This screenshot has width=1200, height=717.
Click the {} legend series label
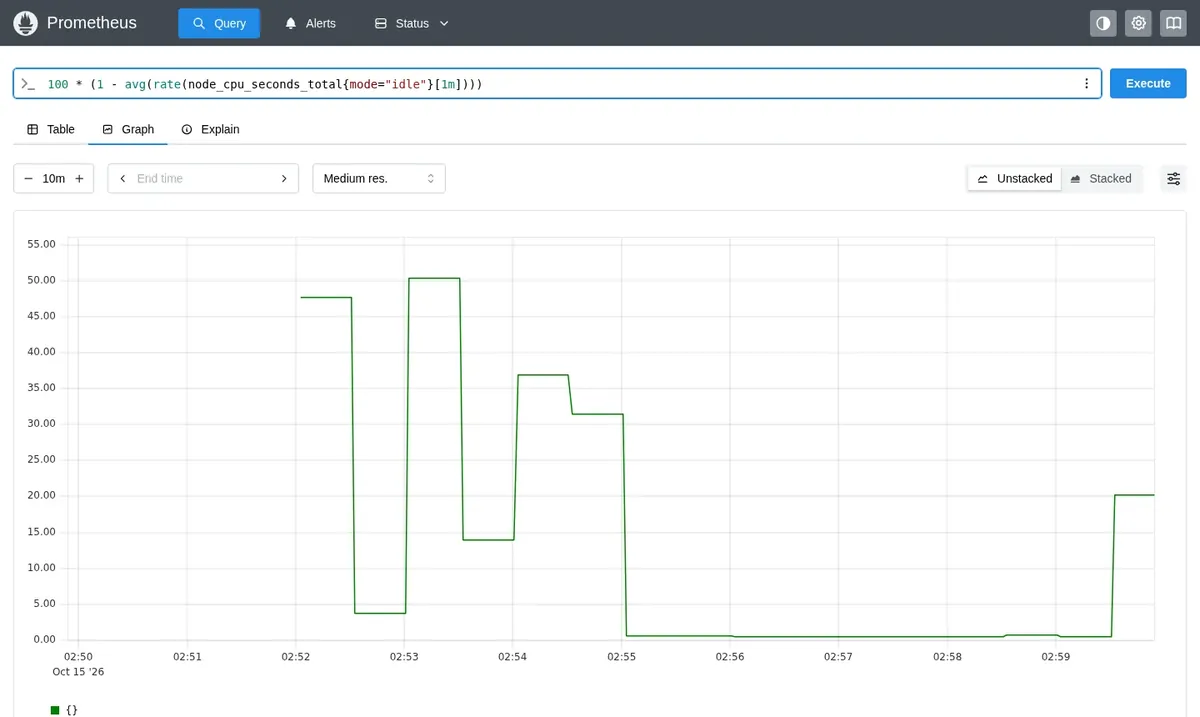(x=71, y=709)
